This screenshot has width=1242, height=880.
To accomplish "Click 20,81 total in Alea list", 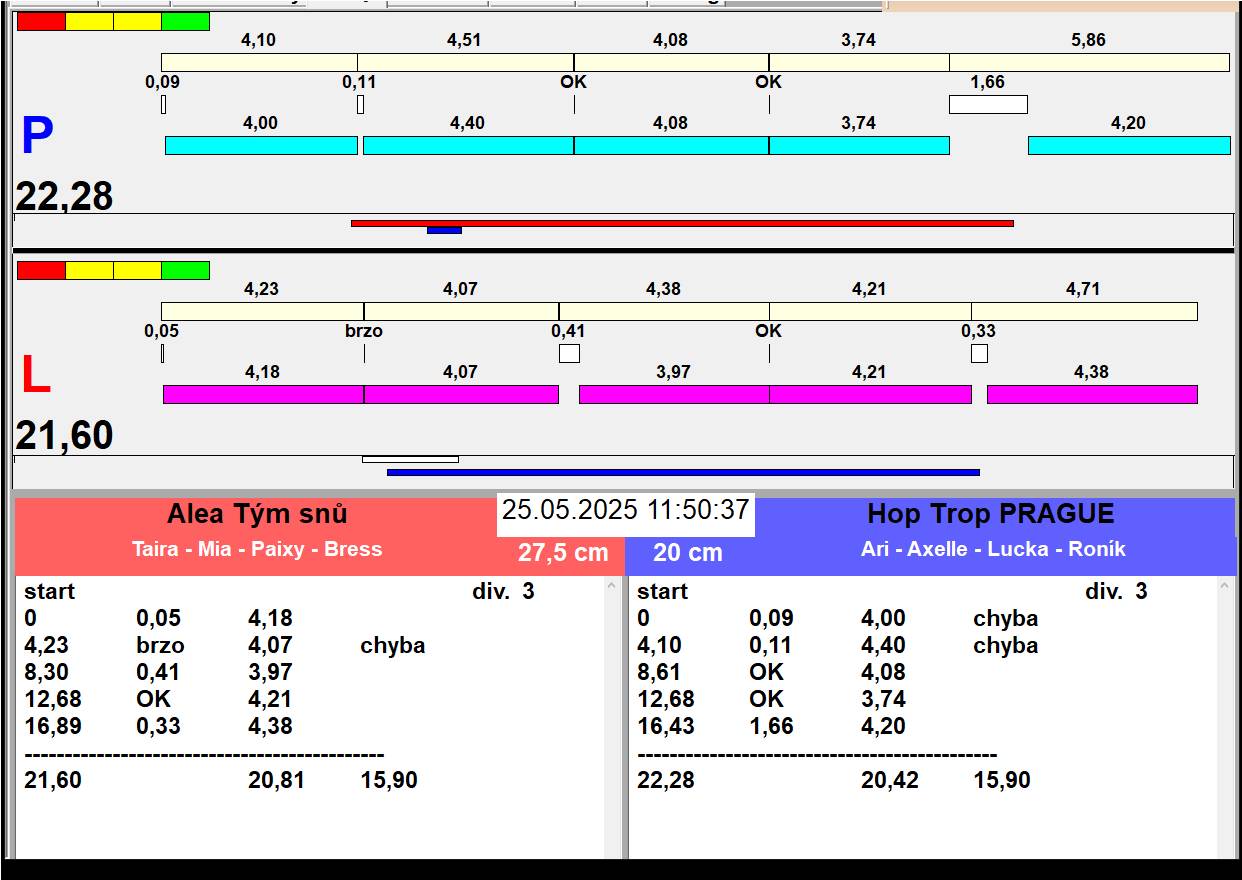I will pos(276,781).
